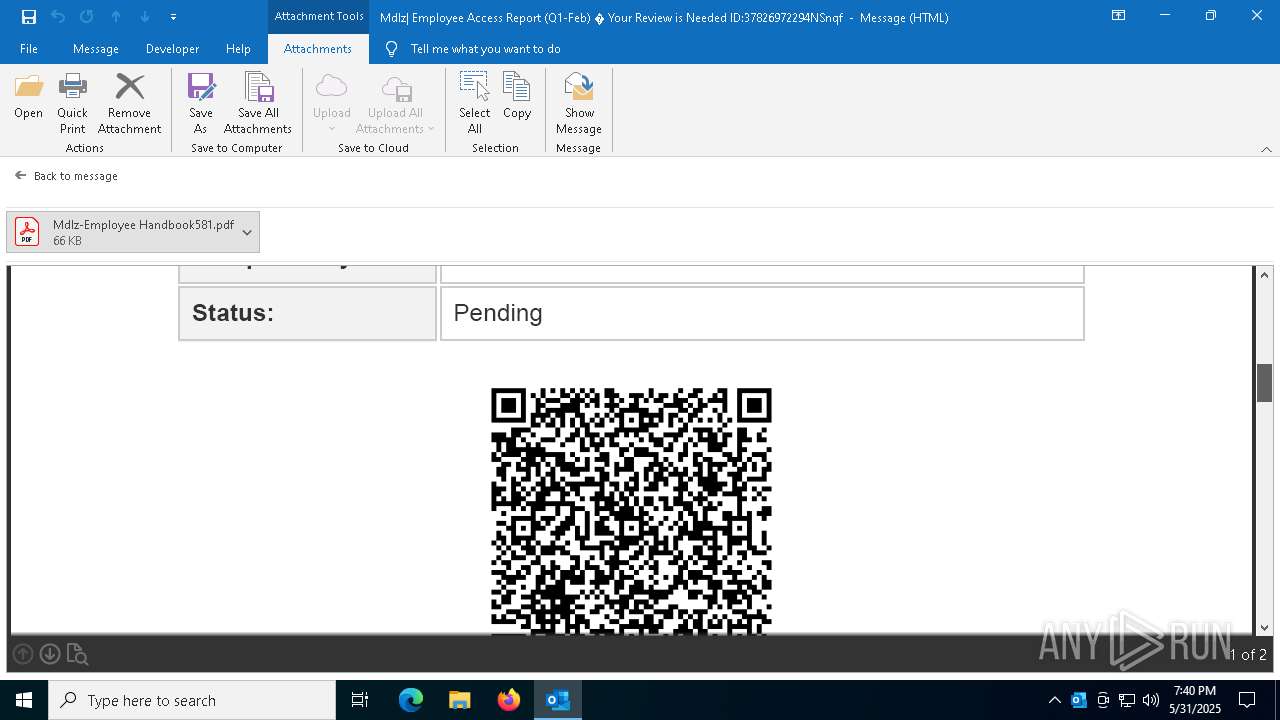The height and width of the screenshot is (720, 1280).
Task: Open Ribbon Display Options
Action: click(x=1119, y=16)
